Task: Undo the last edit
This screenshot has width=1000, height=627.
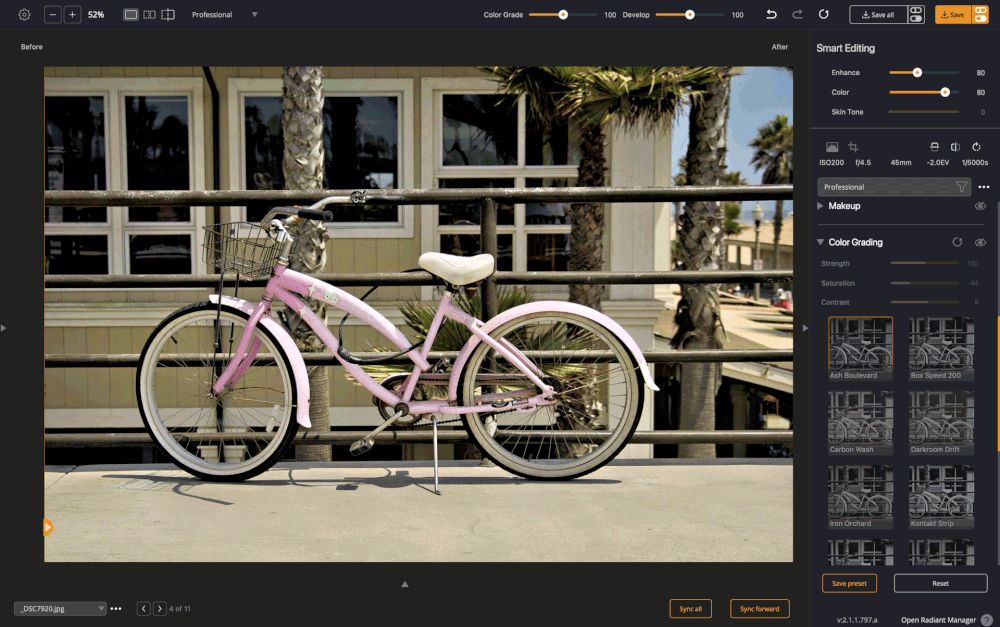Action: (771, 14)
